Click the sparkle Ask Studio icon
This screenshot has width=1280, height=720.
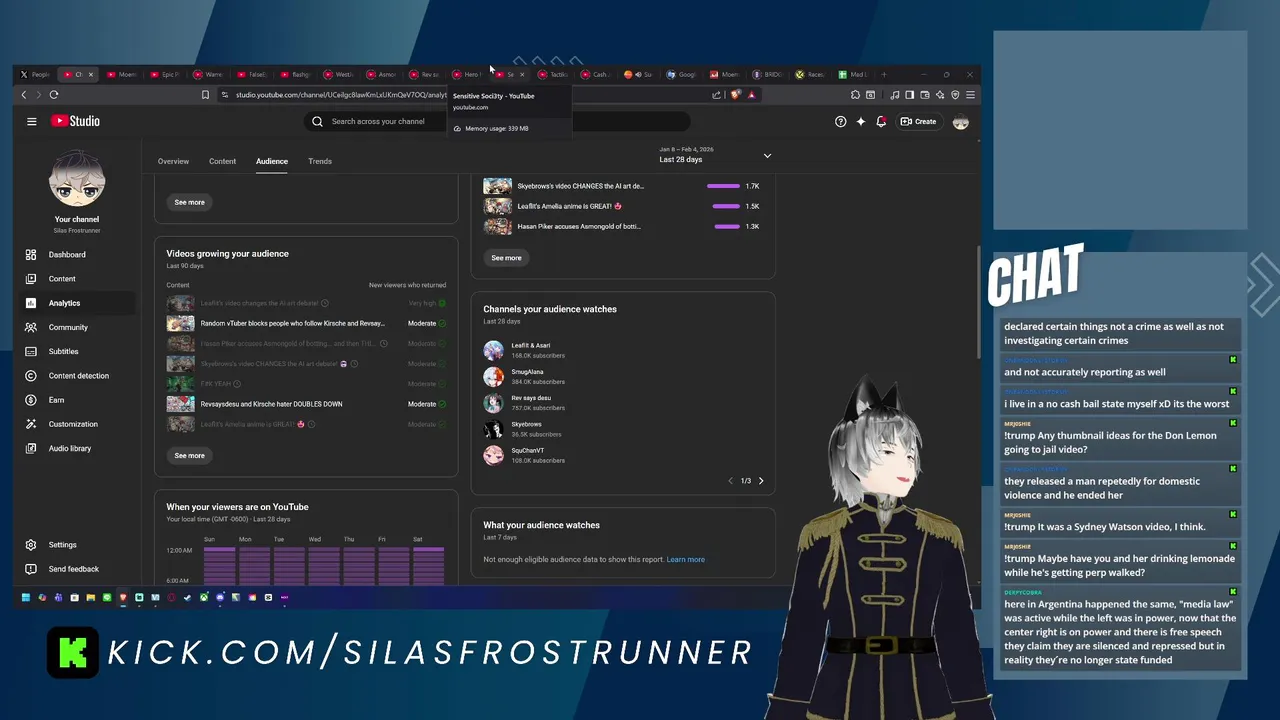click(860, 121)
